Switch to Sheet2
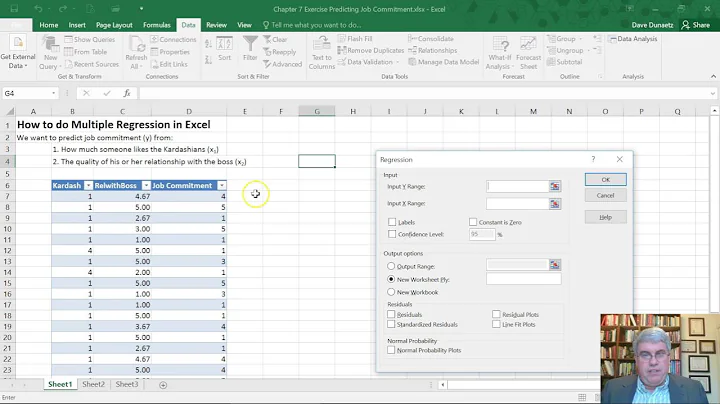 [x=94, y=384]
